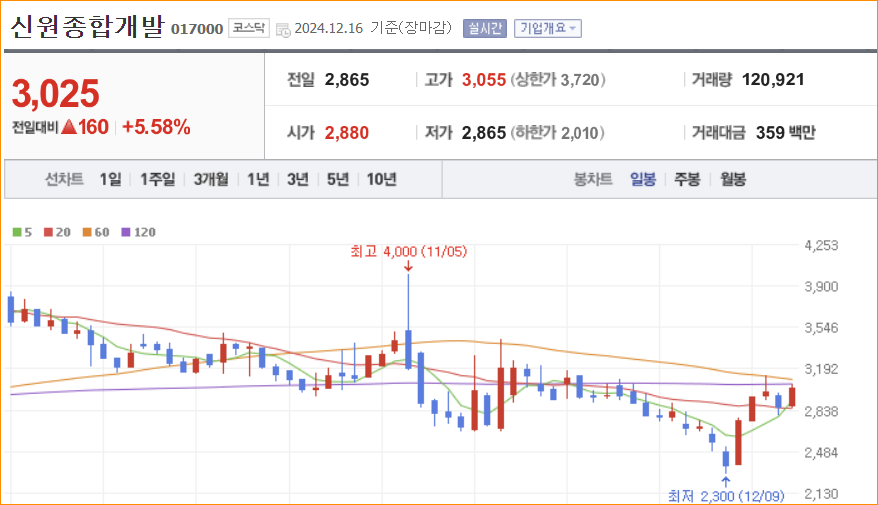Select the 1주일 line chart tab

[157, 179]
